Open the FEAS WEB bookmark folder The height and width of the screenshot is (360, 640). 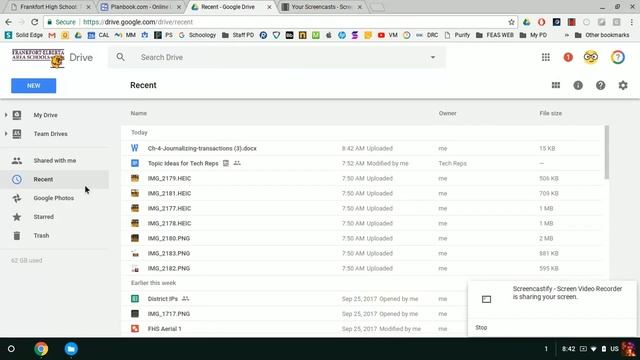495,35
